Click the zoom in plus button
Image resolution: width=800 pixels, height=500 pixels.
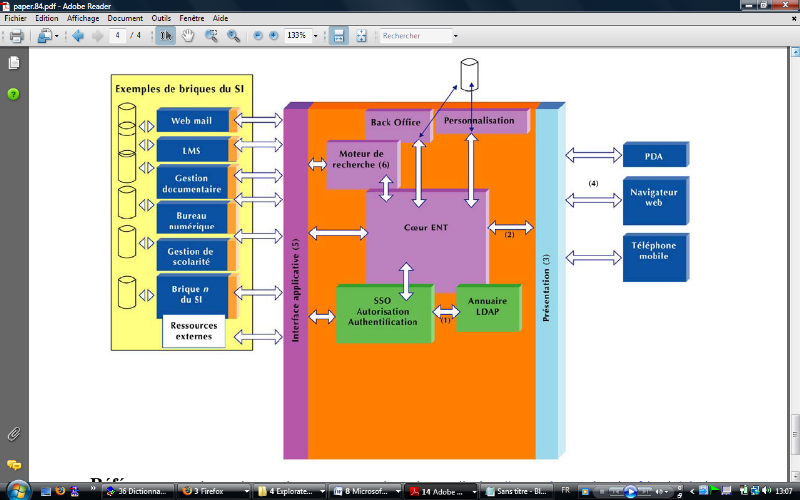(x=274, y=36)
